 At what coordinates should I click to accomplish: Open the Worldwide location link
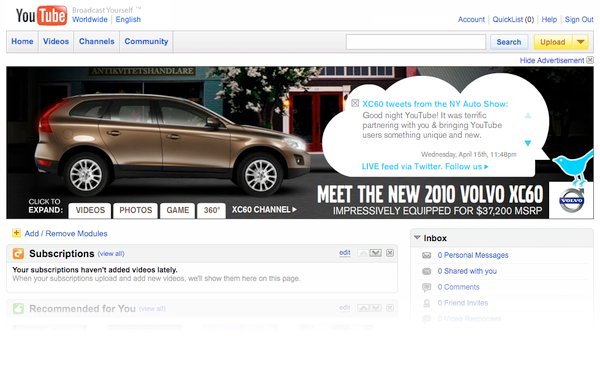(x=90, y=20)
